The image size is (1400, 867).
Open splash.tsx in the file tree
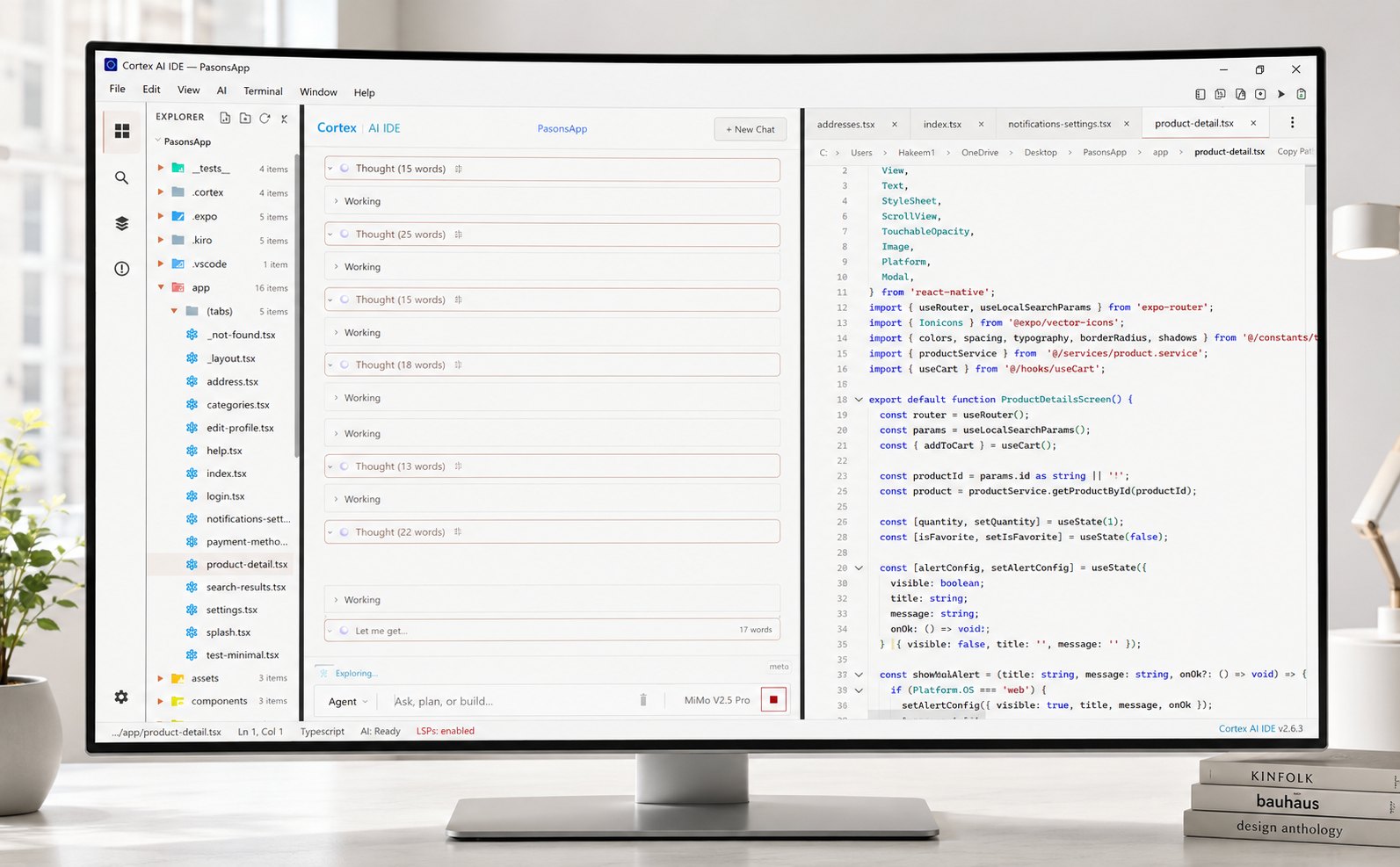coord(228,632)
